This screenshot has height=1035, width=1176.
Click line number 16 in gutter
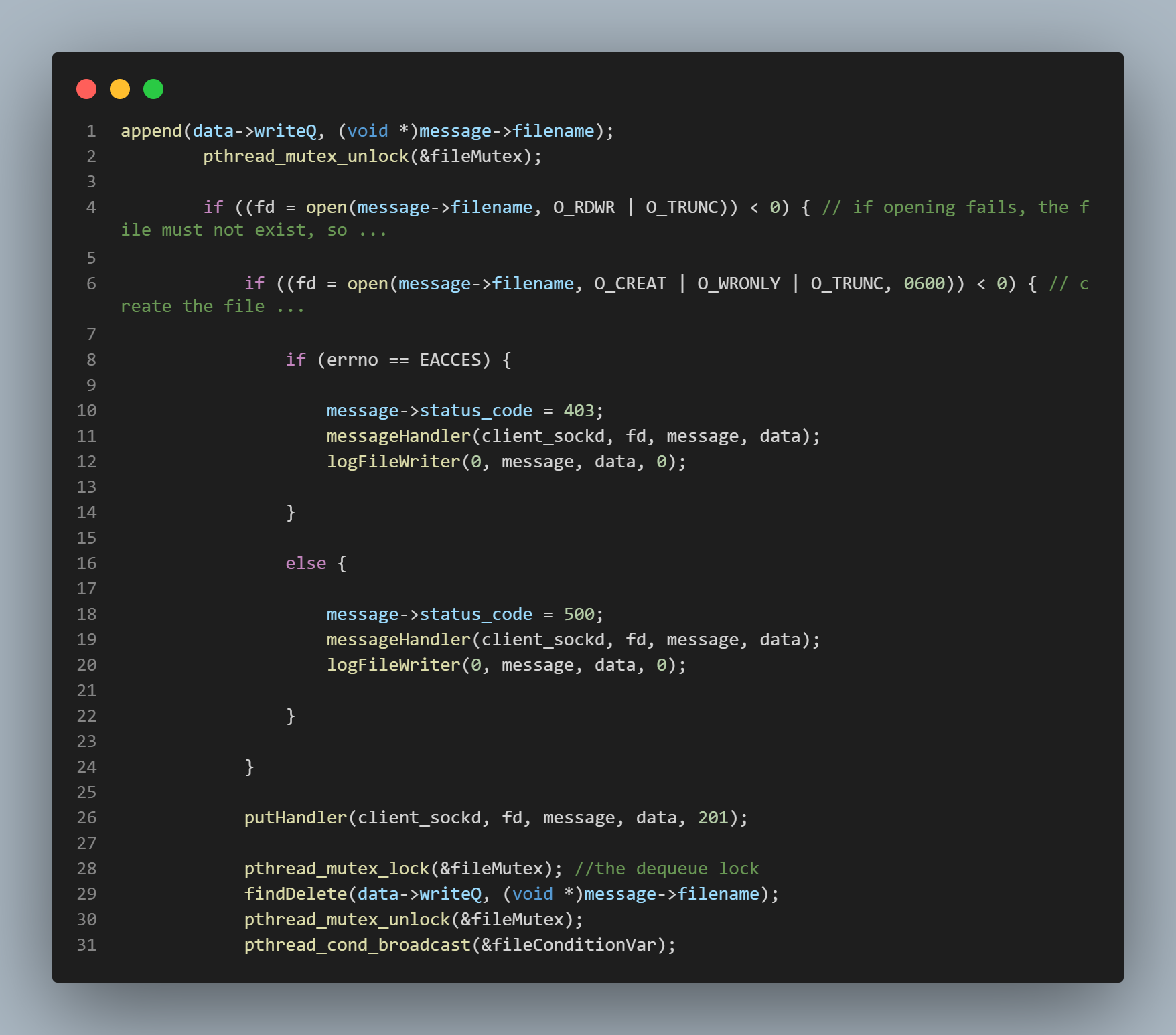tap(86, 563)
